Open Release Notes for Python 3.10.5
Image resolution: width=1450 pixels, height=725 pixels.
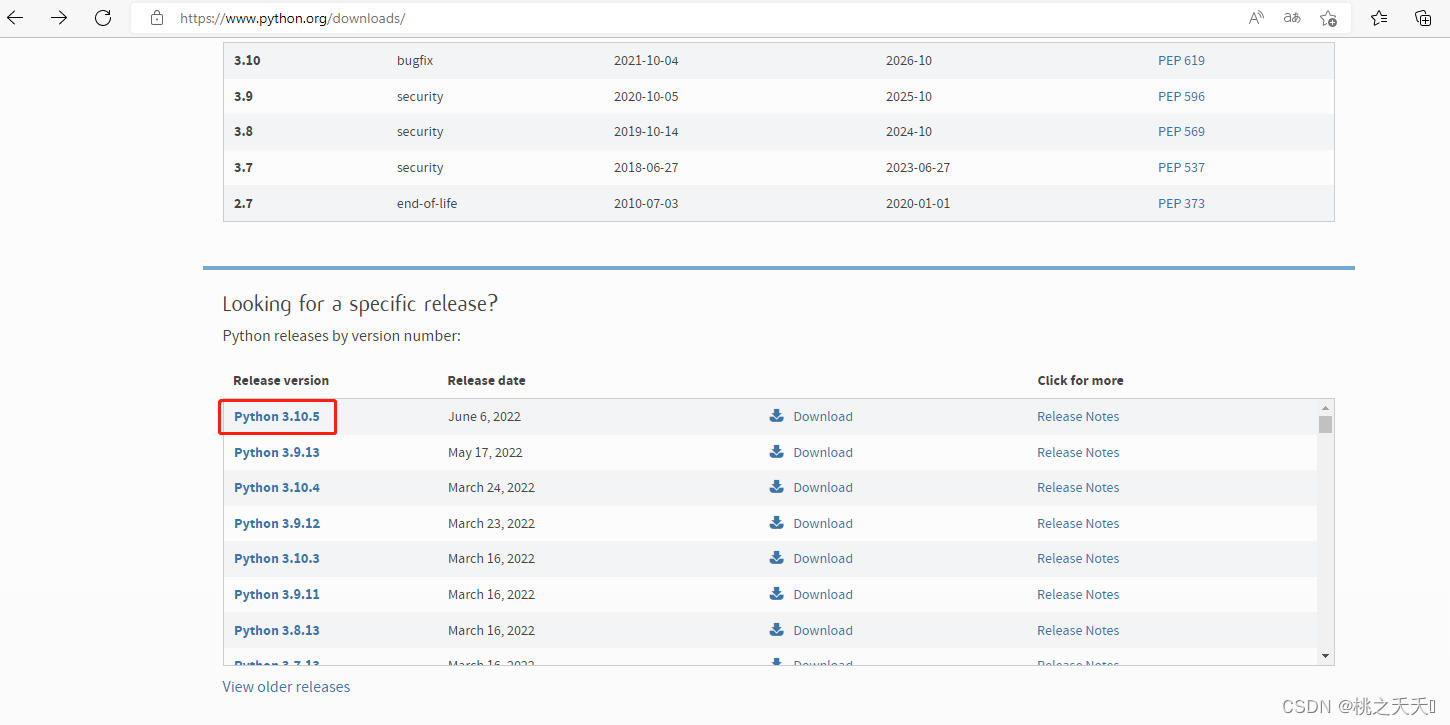1078,416
